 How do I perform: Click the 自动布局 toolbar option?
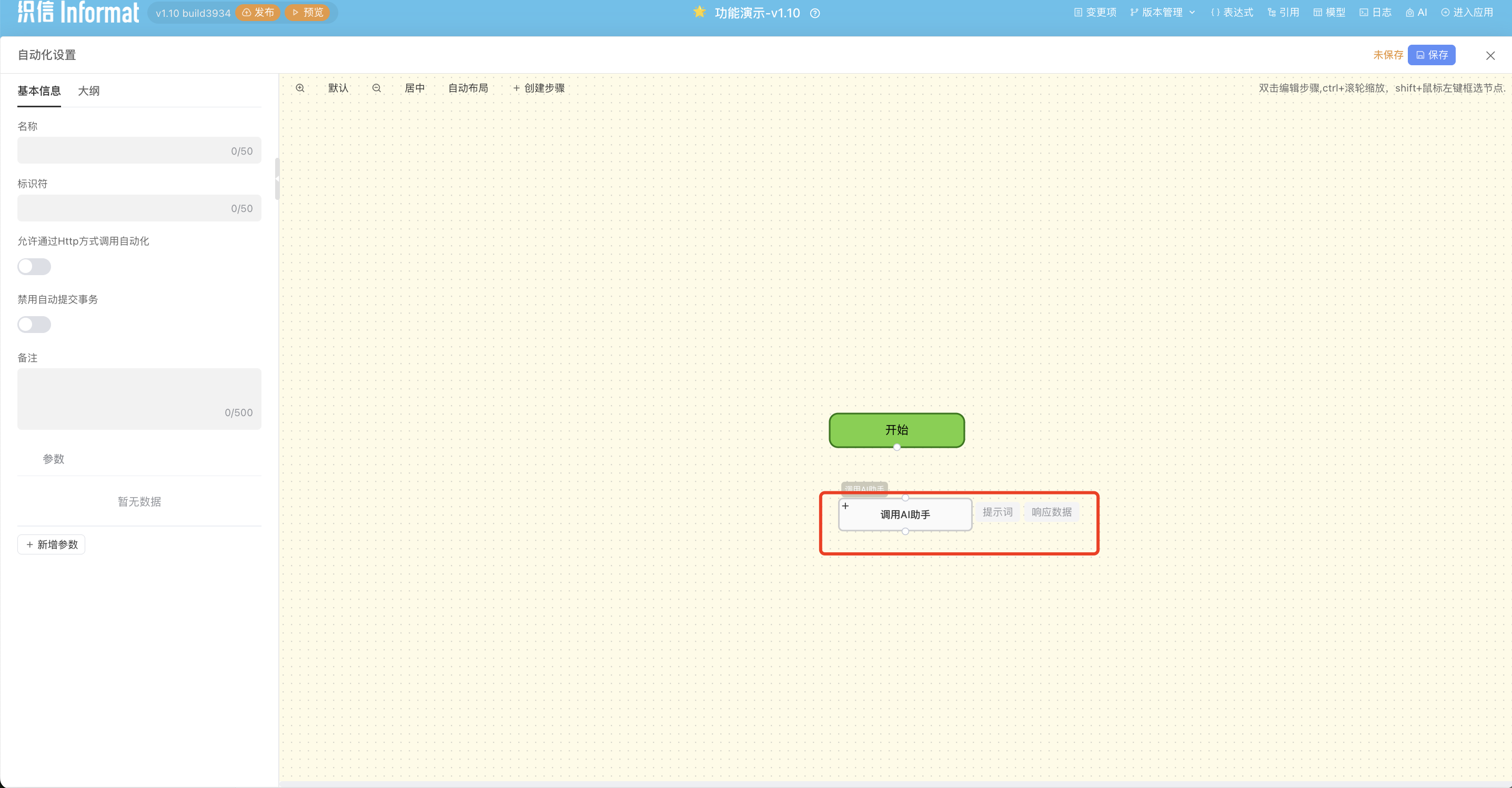(x=468, y=88)
